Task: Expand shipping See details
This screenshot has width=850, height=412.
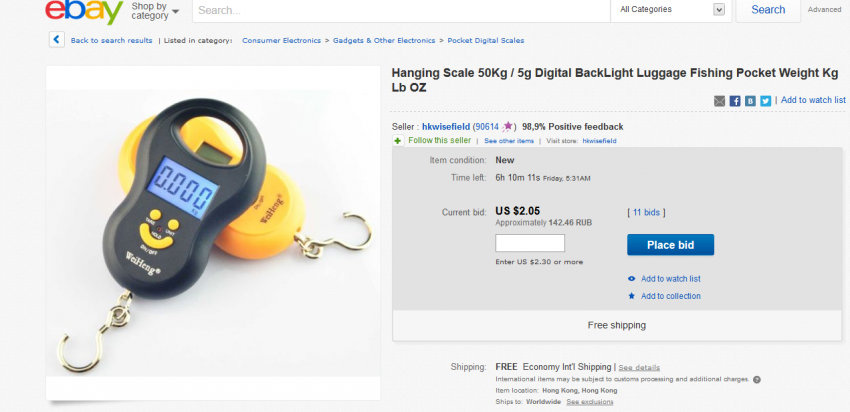Action: click(x=638, y=368)
